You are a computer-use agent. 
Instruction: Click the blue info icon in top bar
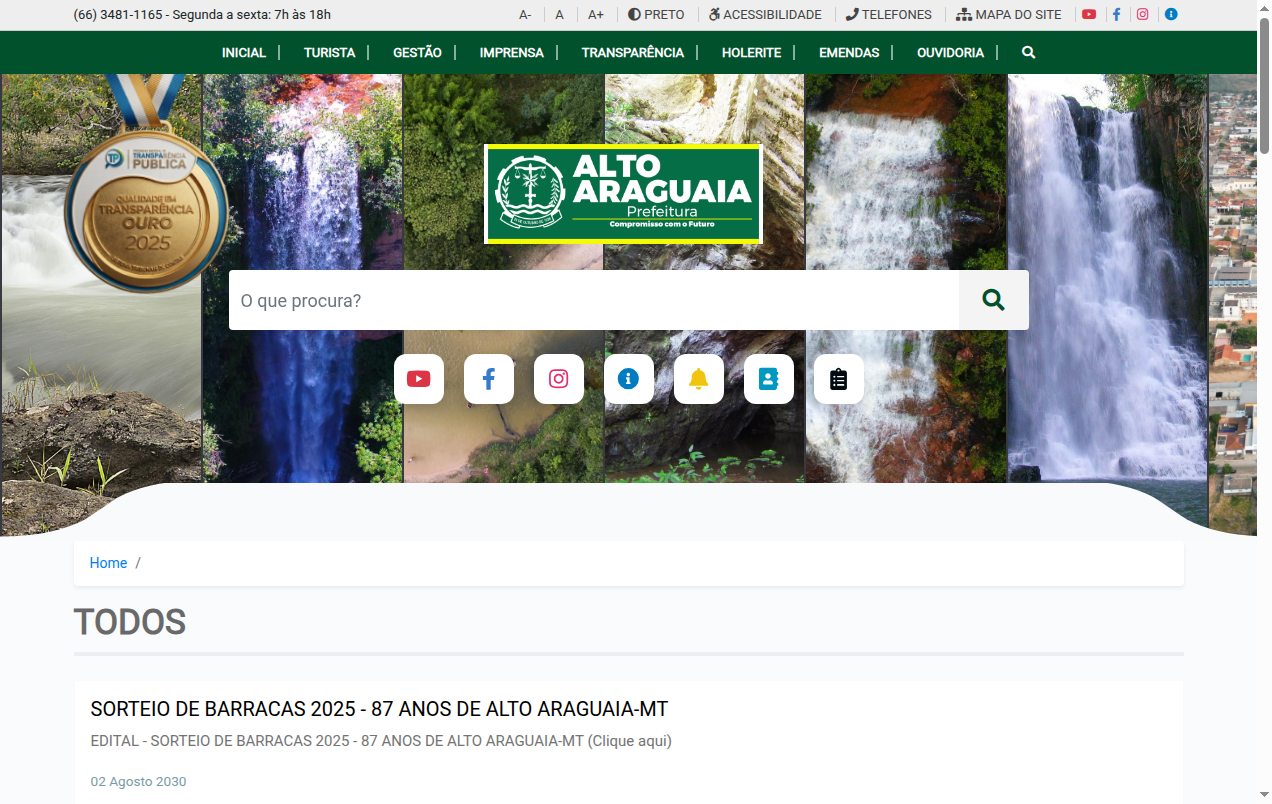tap(1171, 15)
